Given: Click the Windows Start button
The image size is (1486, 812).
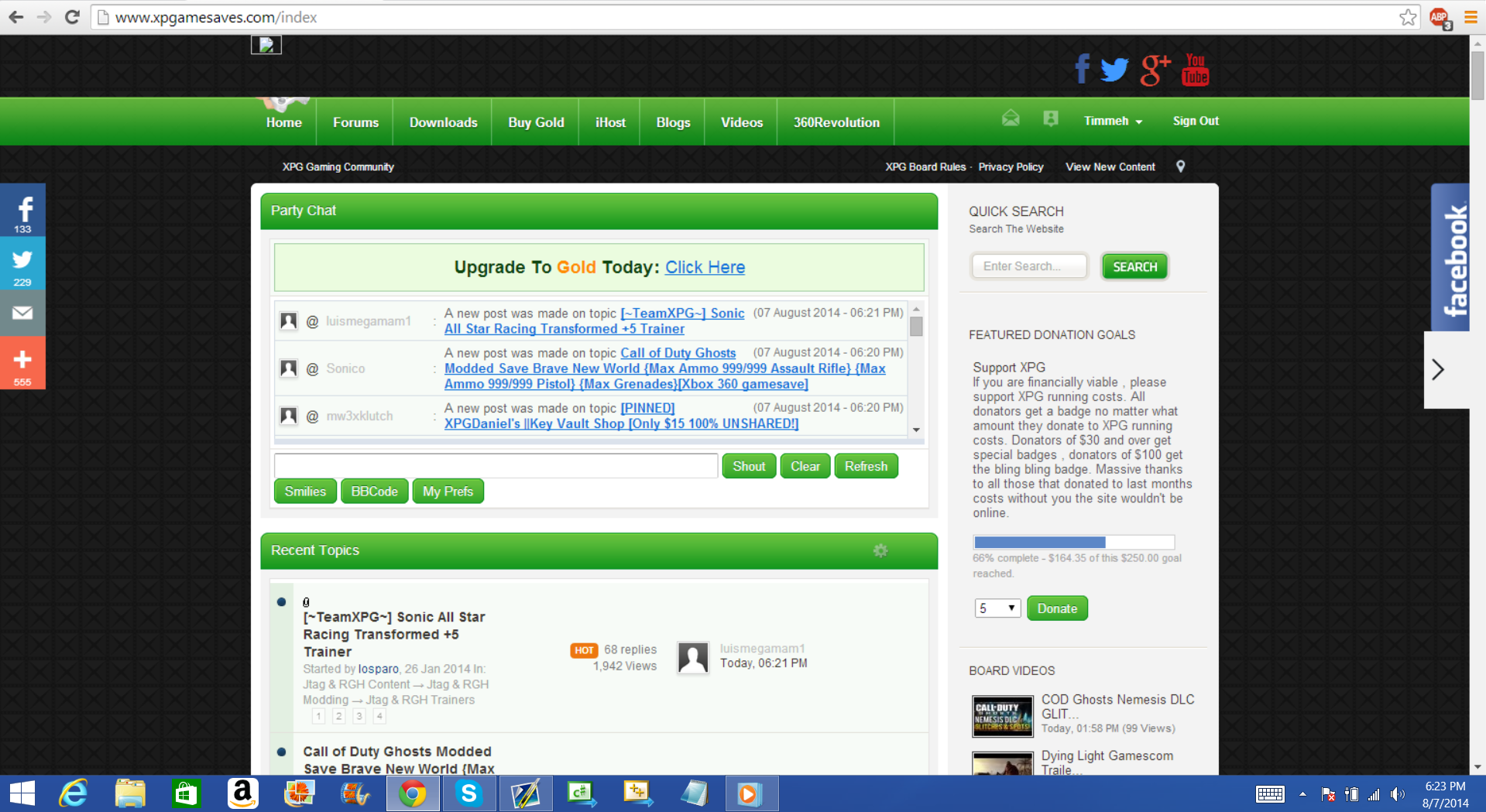Looking at the screenshot, I should pyautogui.click(x=22, y=793).
